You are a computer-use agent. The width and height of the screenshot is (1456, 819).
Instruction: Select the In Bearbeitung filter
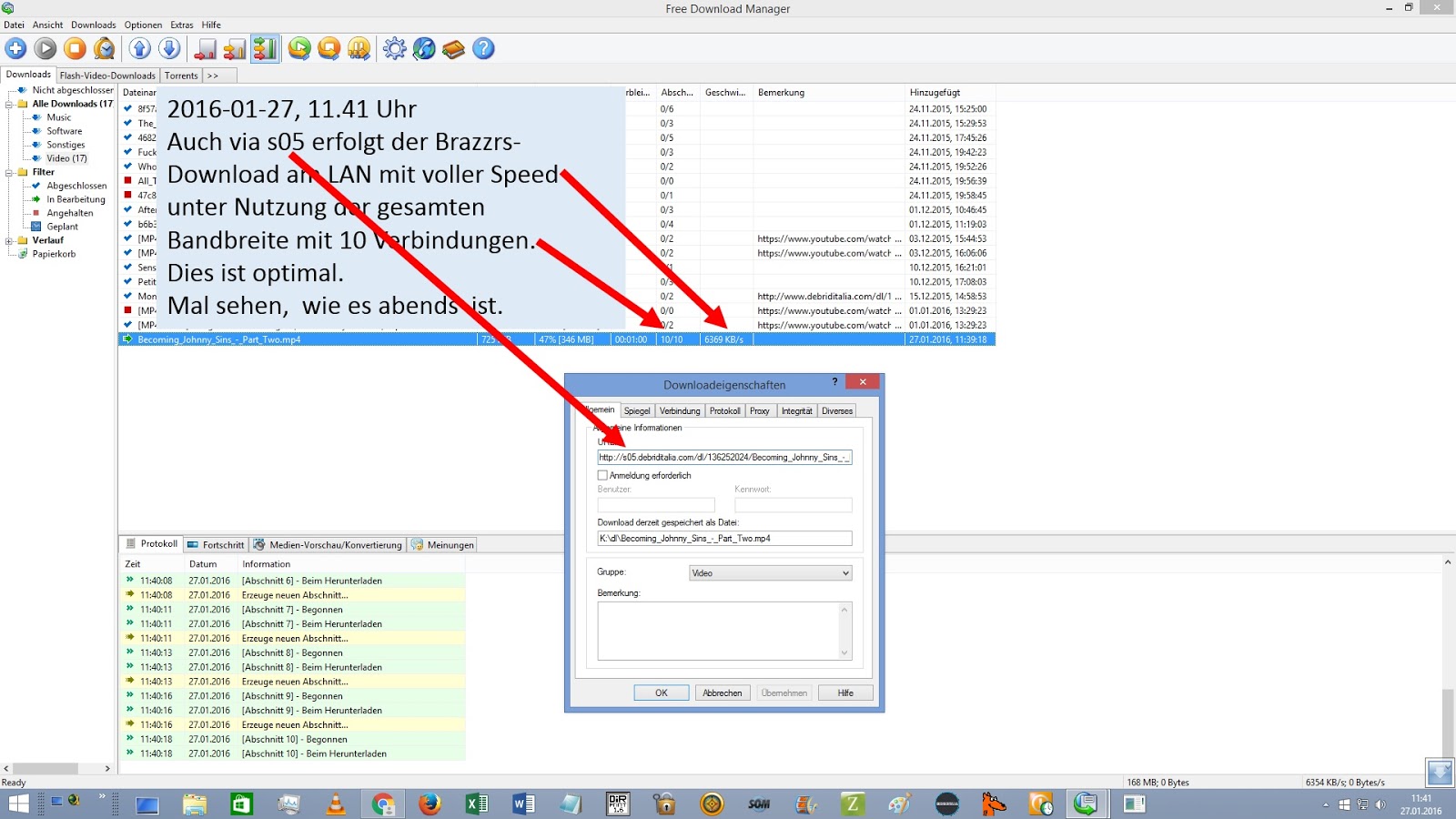(x=76, y=199)
